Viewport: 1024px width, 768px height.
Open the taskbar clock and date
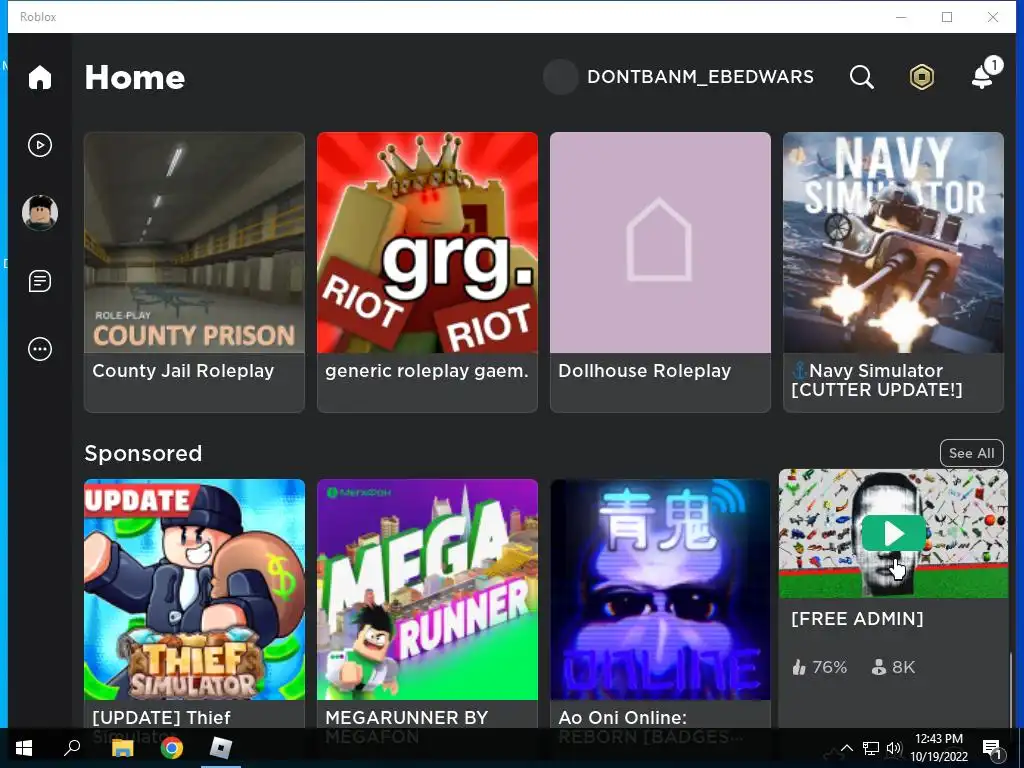(x=938, y=748)
